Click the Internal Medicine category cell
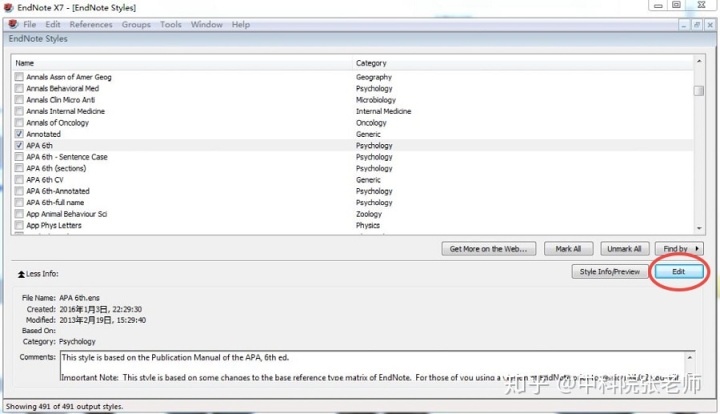This screenshot has width=720, height=414. click(383, 111)
